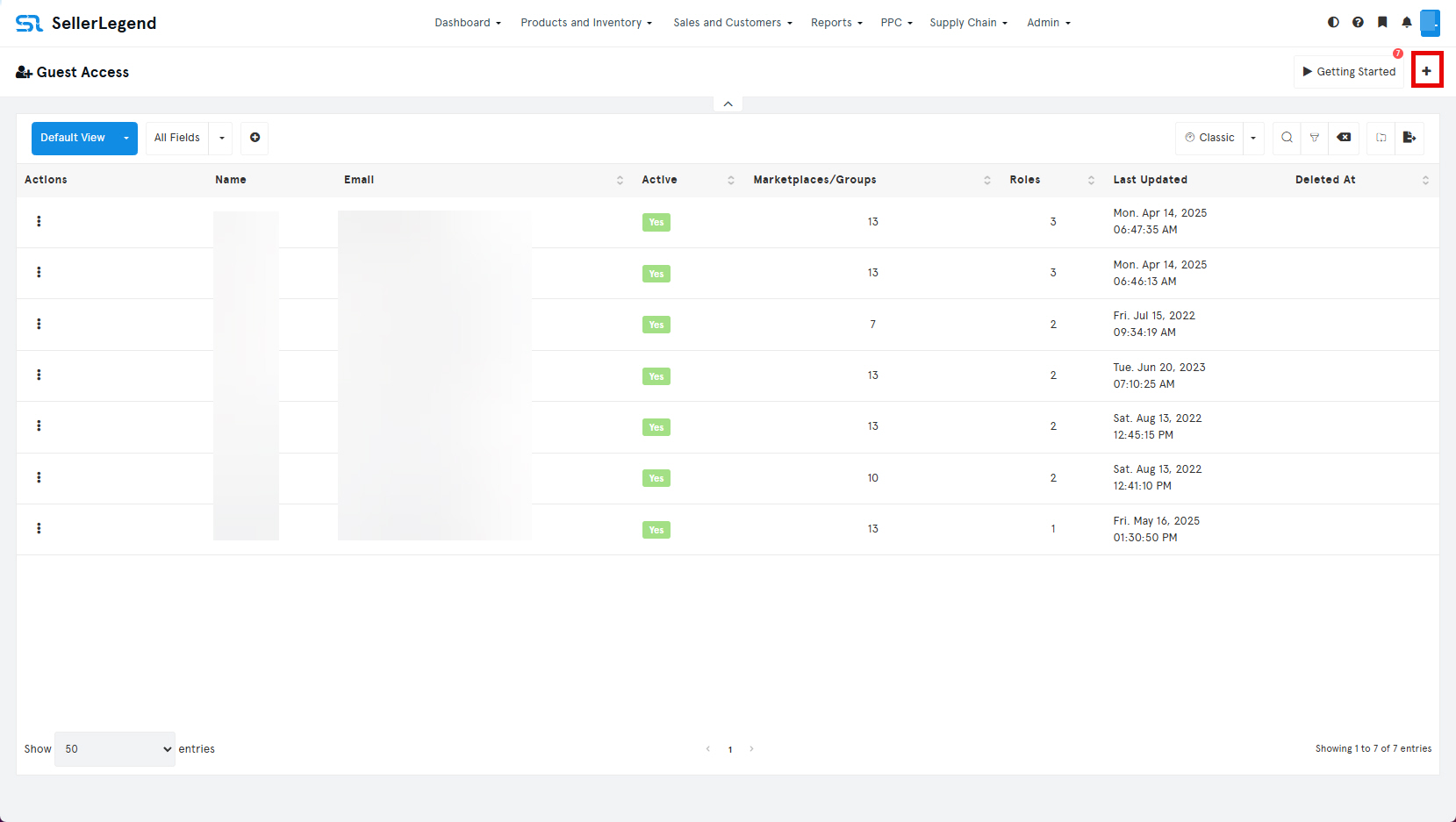Open the user profile avatar

[x=1431, y=23]
